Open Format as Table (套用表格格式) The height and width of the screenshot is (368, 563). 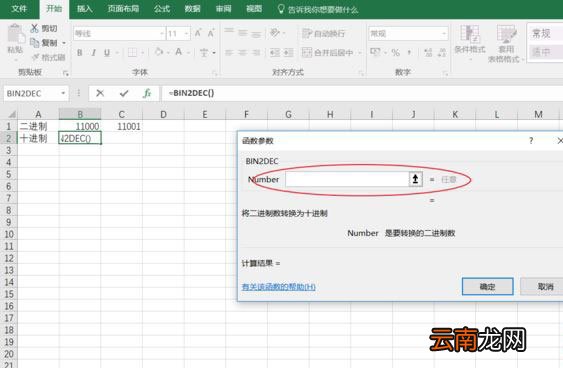[x=506, y=43]
